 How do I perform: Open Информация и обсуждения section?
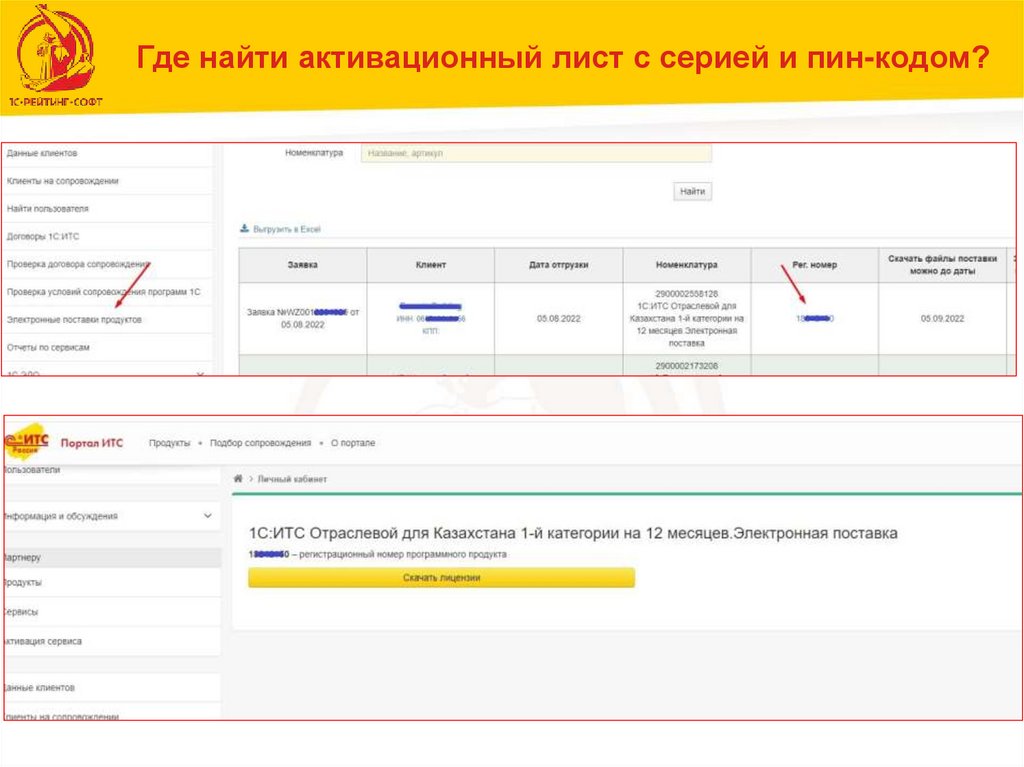(112, 515)
